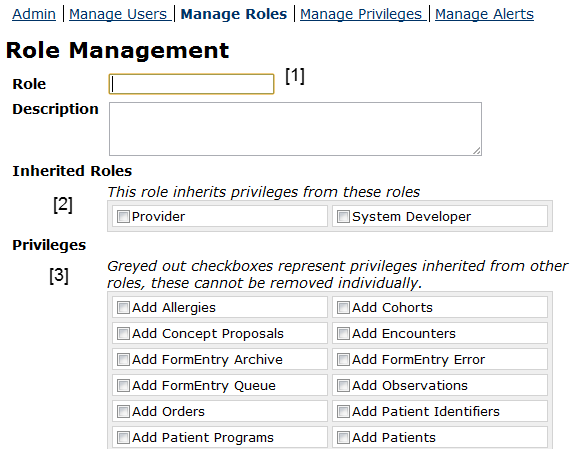577x449 pixels.
Task: Navigate to Manage Alerts
Action: tap(484, 14)
